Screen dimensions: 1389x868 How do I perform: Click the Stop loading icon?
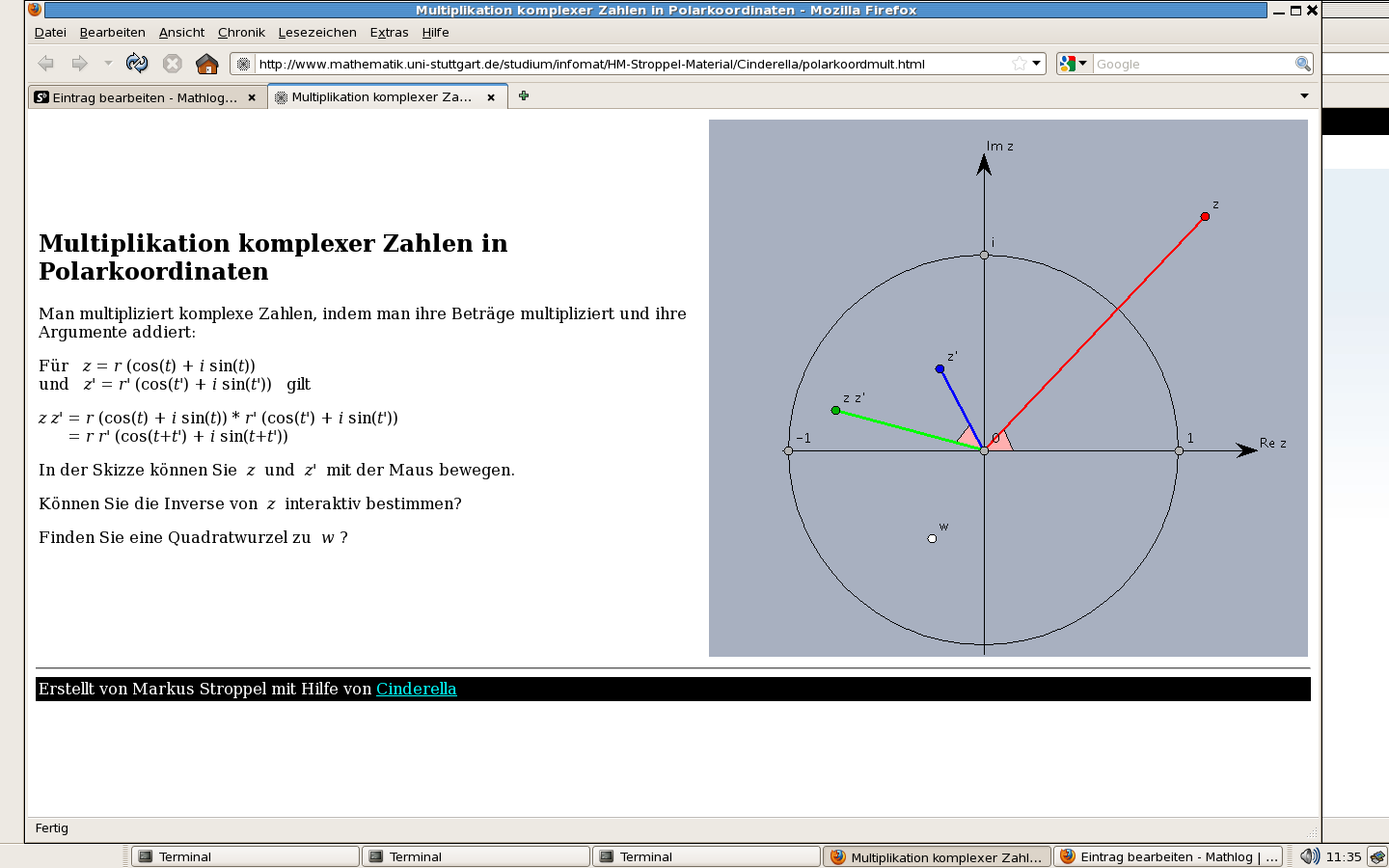pyautogui.click(x=173, y=64)
